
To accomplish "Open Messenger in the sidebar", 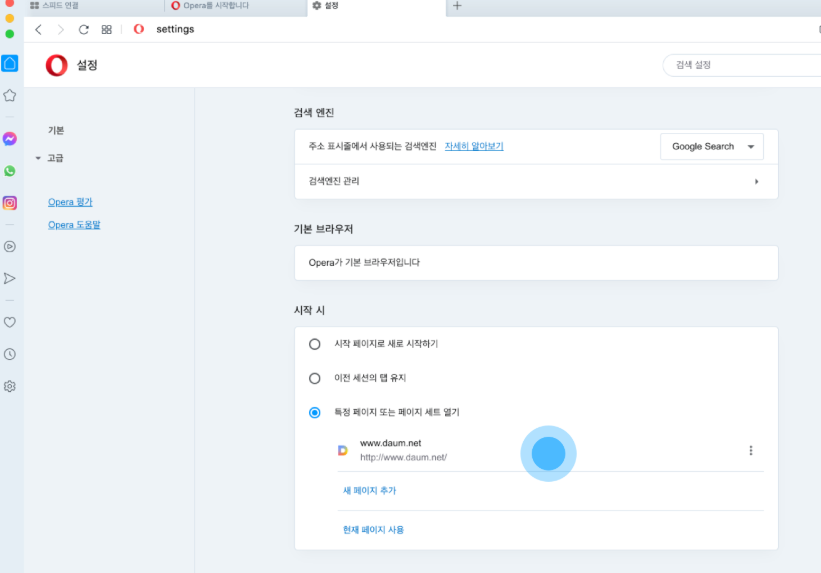I will pos(10,139).
